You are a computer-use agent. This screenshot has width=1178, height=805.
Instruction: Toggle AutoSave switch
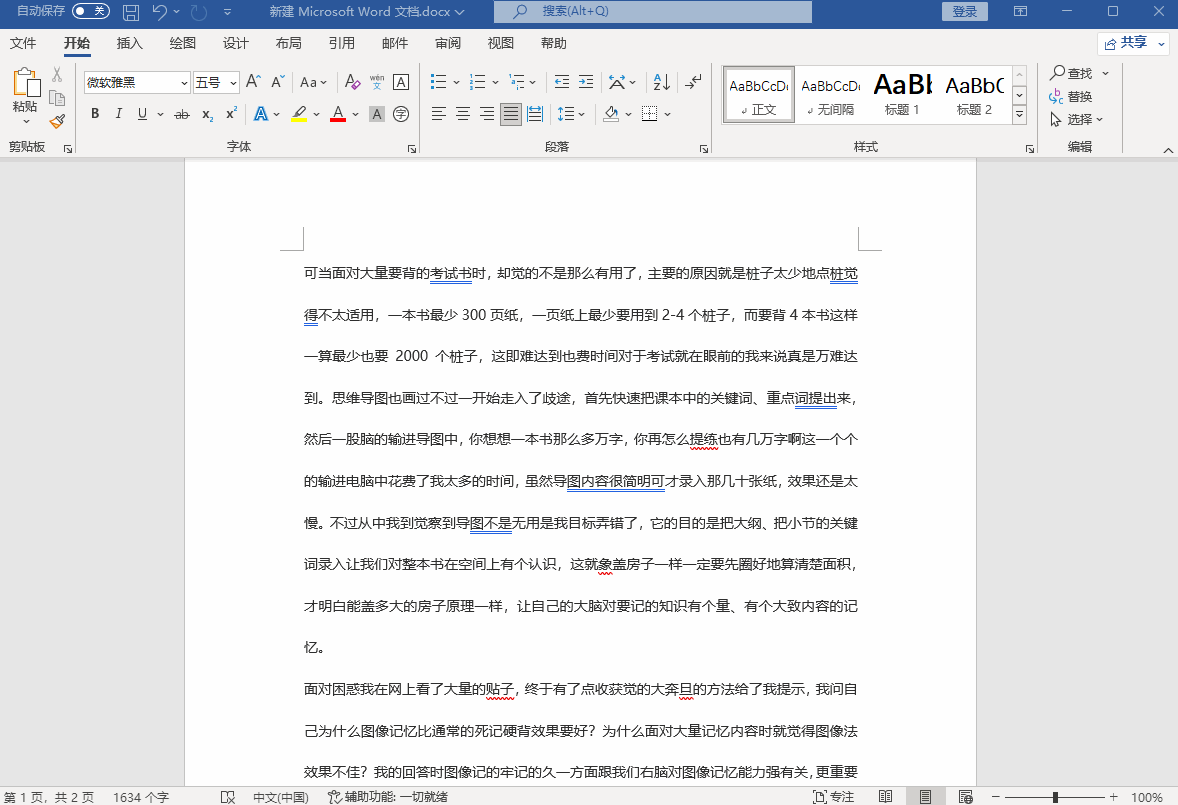pyautogui.click(x=91, y=11)
